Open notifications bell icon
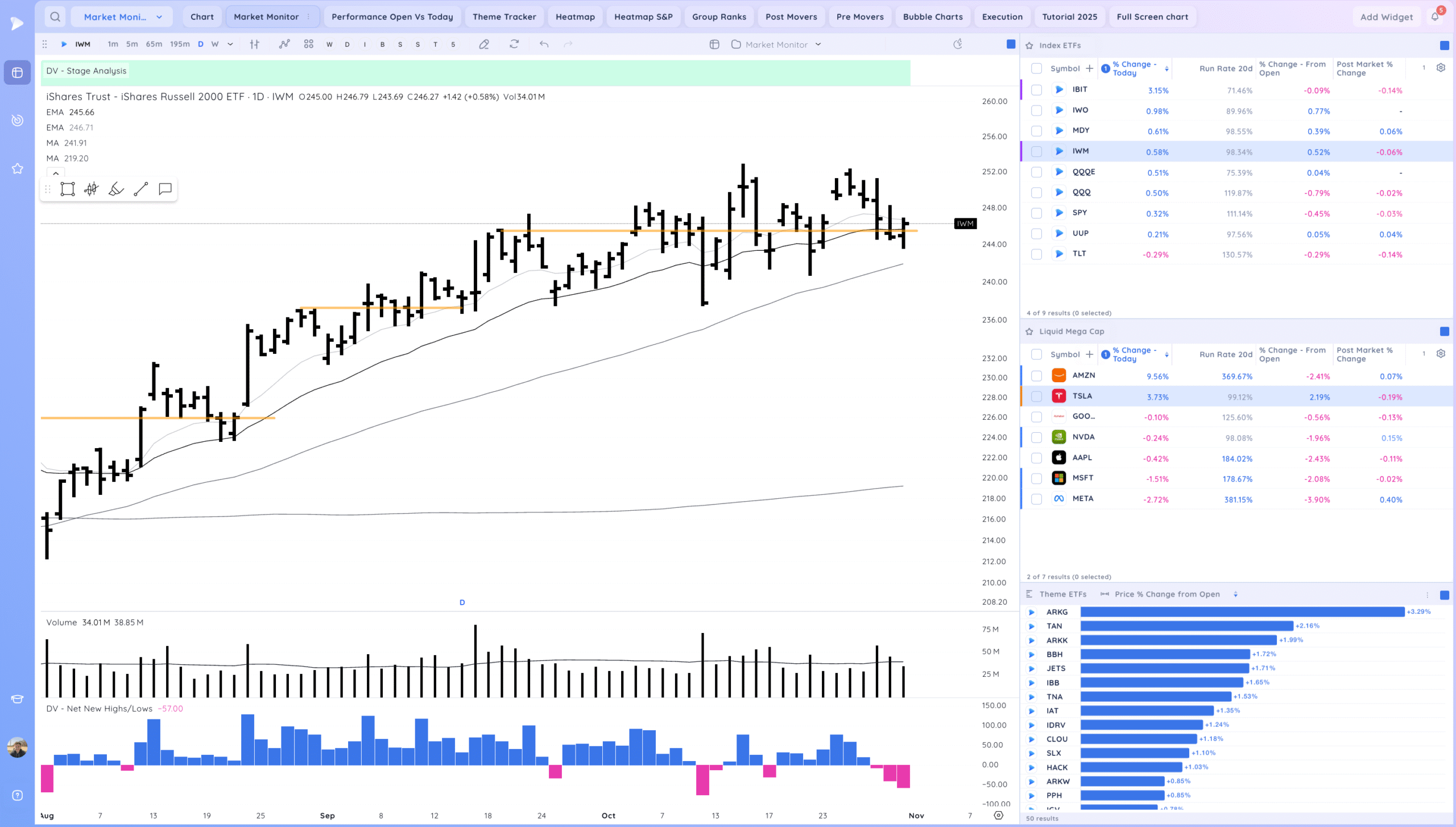 tap(1435, 16)
